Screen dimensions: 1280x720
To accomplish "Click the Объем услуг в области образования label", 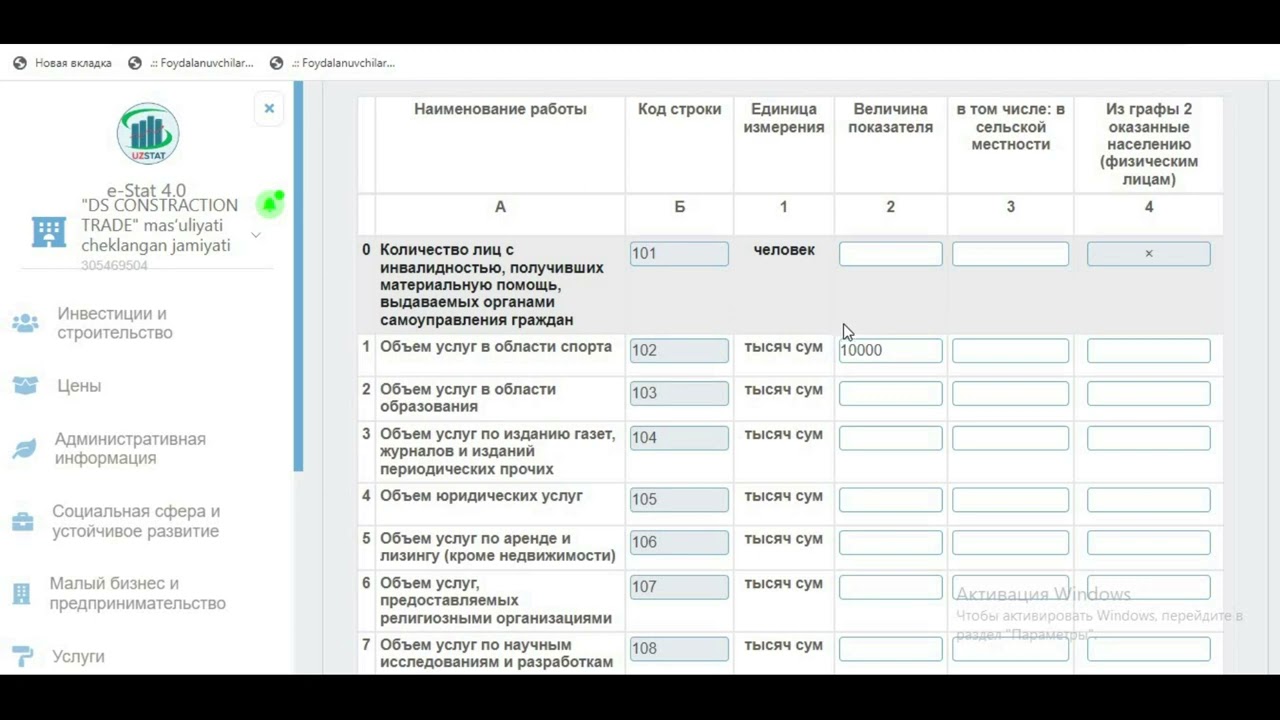I will (468, 398).
